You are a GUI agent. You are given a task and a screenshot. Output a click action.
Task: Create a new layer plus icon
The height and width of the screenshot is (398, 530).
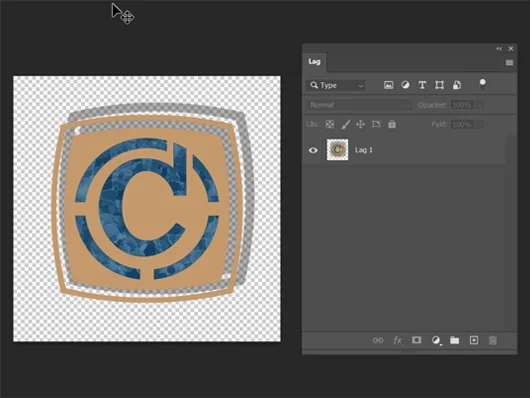(474, 340)
